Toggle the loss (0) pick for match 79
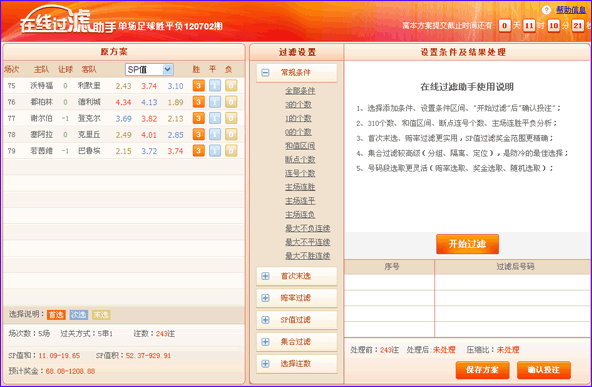Viewport: 592px width, 387px height. coord(231,151)
